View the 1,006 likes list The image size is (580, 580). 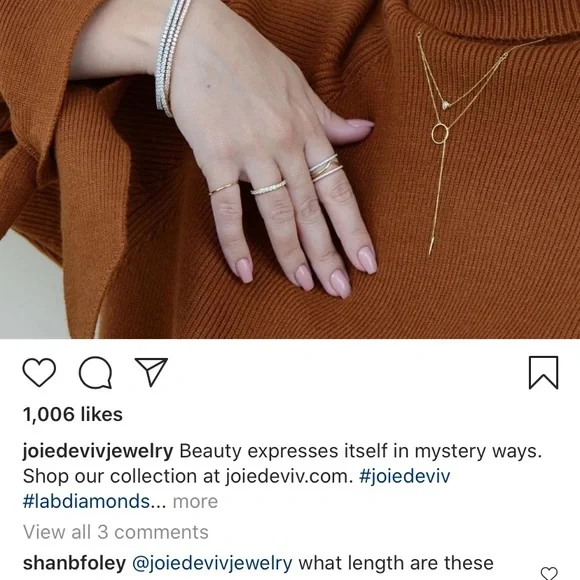click(73, 414)
